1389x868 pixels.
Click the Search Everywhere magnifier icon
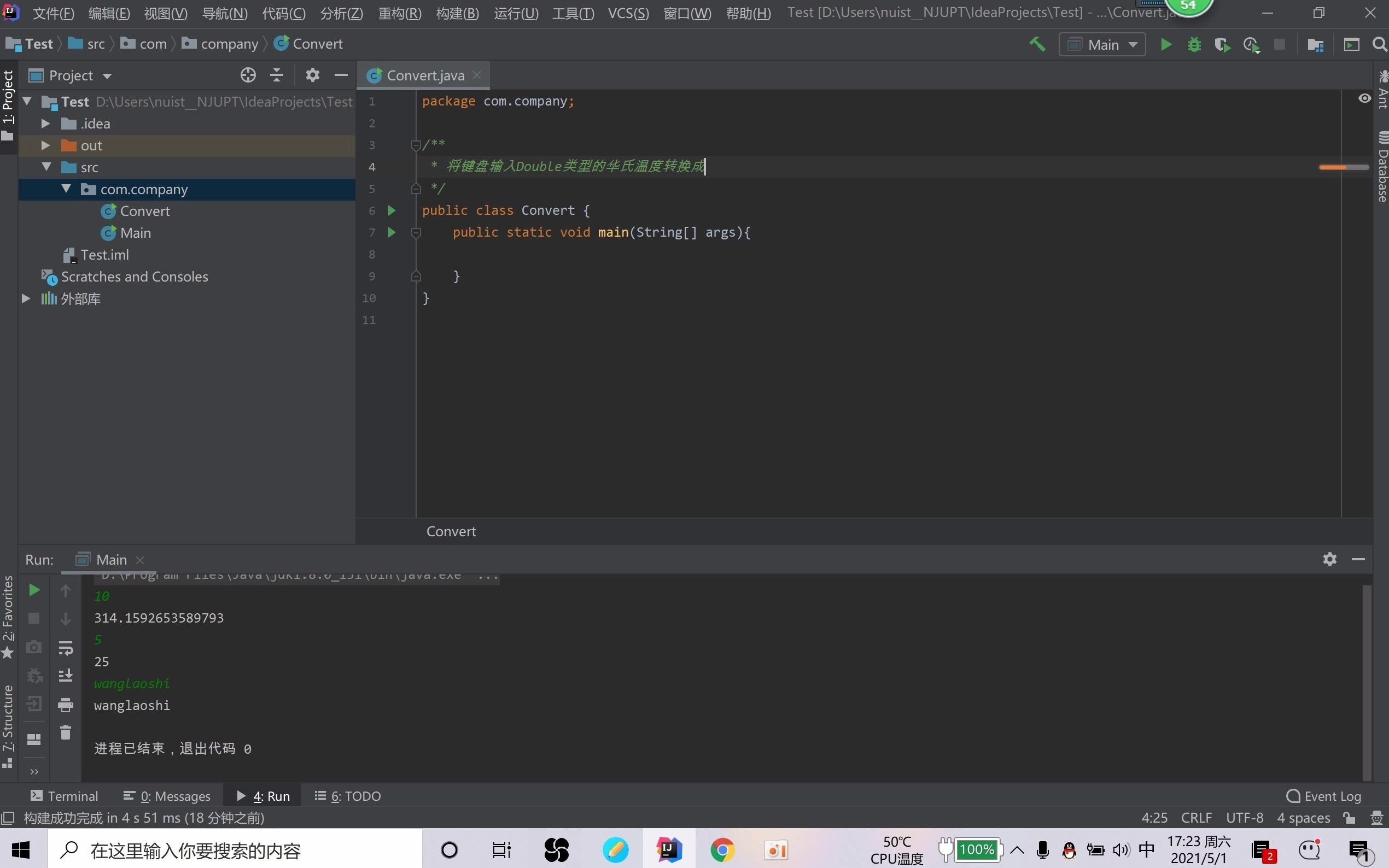[x=1380, y=44]
